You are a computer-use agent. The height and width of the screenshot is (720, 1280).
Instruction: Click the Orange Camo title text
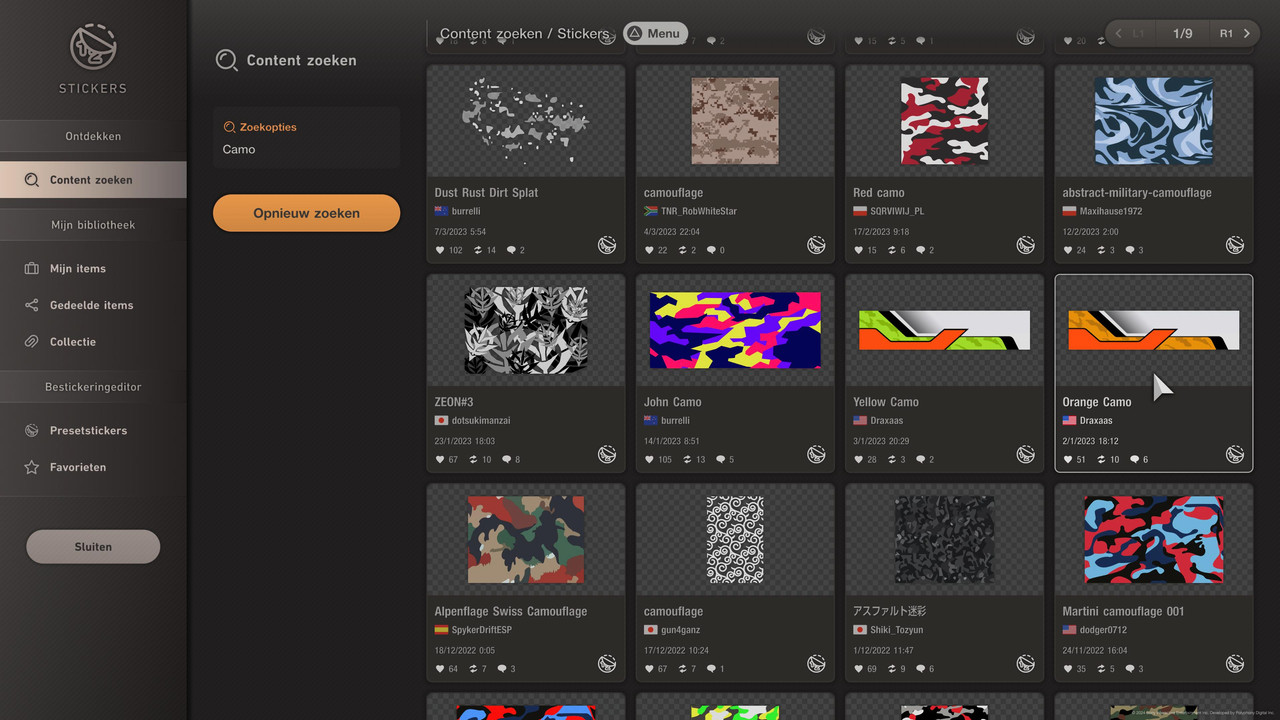1097,402
